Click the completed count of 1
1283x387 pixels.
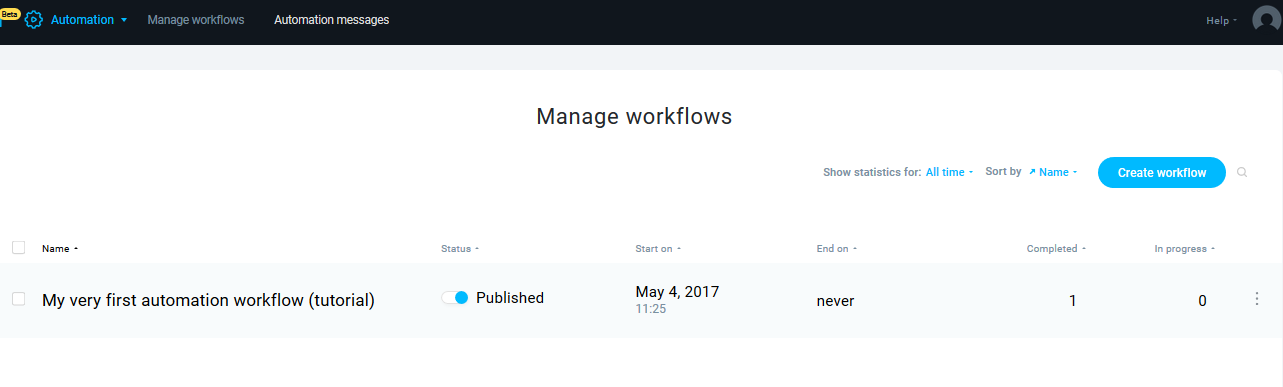[x=1073, y=300]
